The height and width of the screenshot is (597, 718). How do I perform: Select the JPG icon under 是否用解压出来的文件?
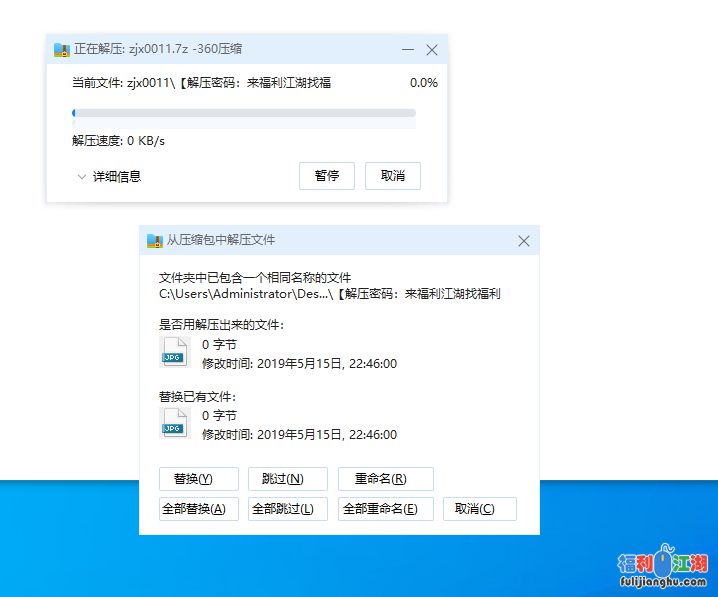[174, 351]
